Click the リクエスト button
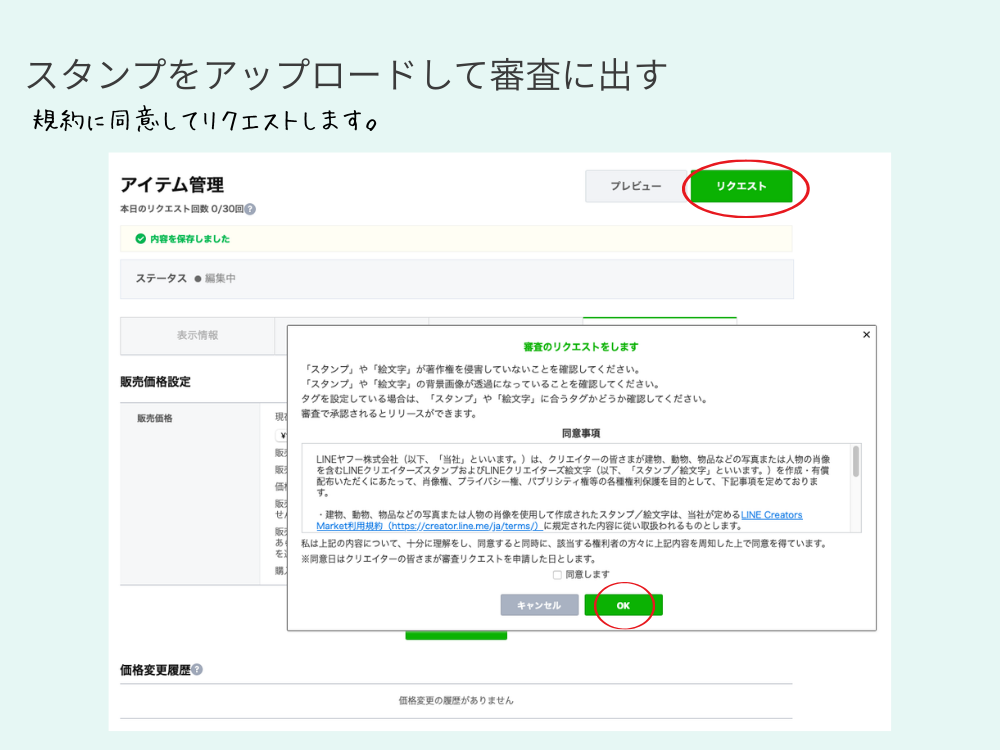Viewport: 1000px width, 750px height. pos(742,186)
